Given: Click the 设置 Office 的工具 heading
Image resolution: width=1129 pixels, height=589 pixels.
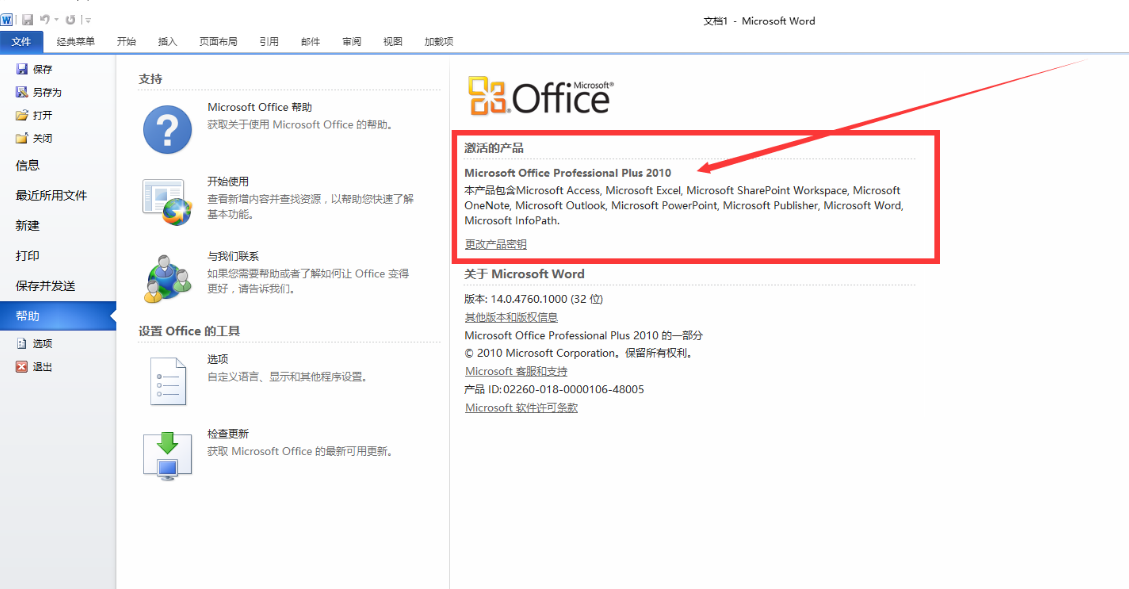Looking at the screenshot, I should 189,331.
